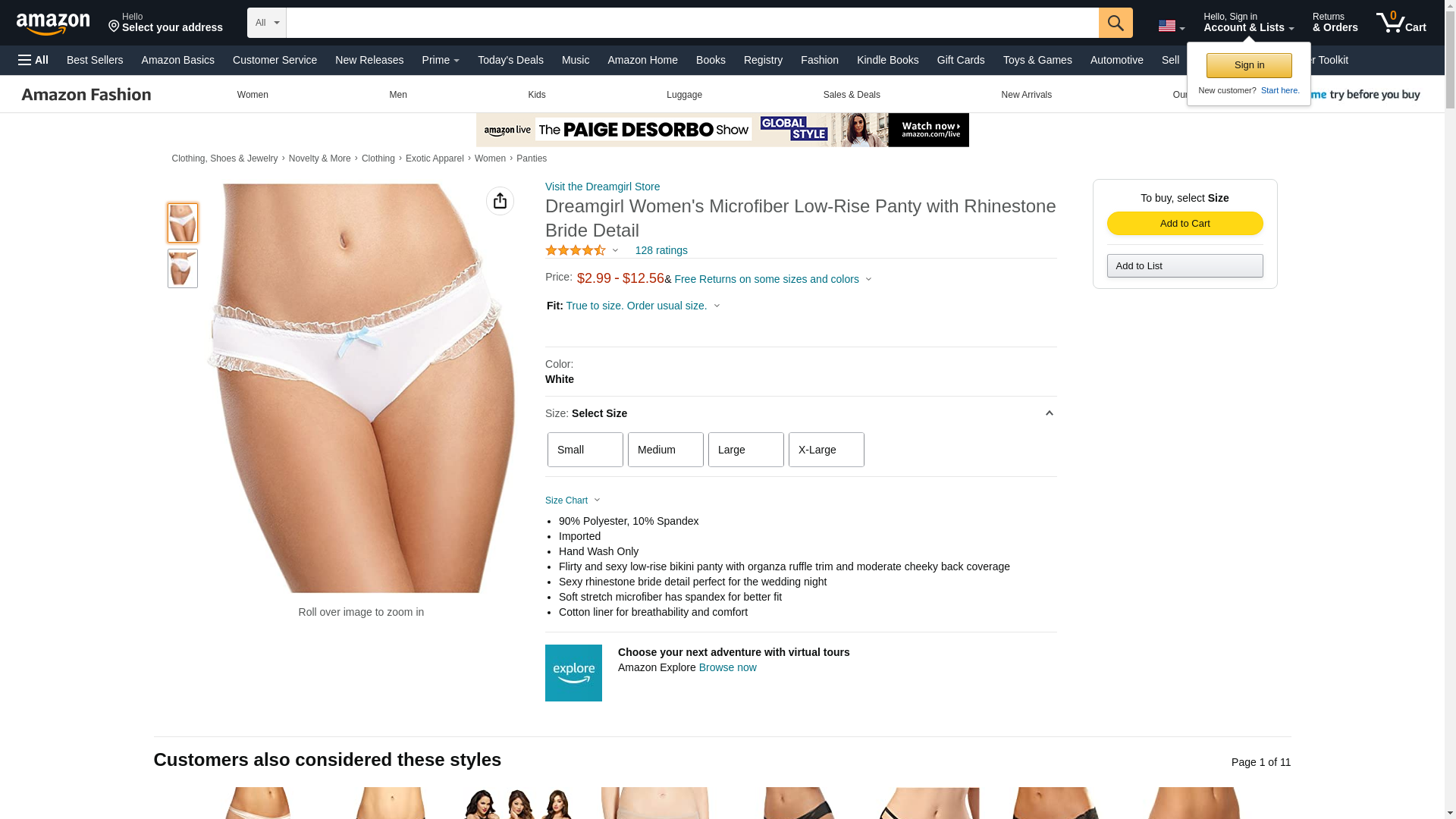Click the Amazon Explore logo tile

573,673
